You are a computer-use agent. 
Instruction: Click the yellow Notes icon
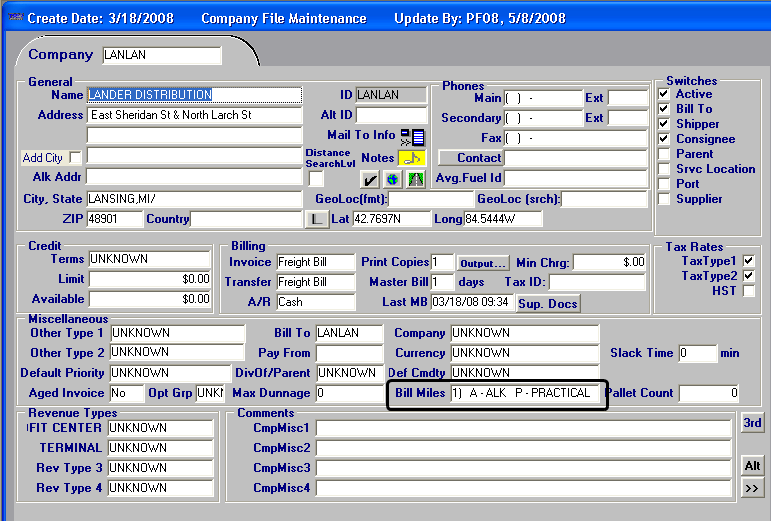(x=412, y=158)
